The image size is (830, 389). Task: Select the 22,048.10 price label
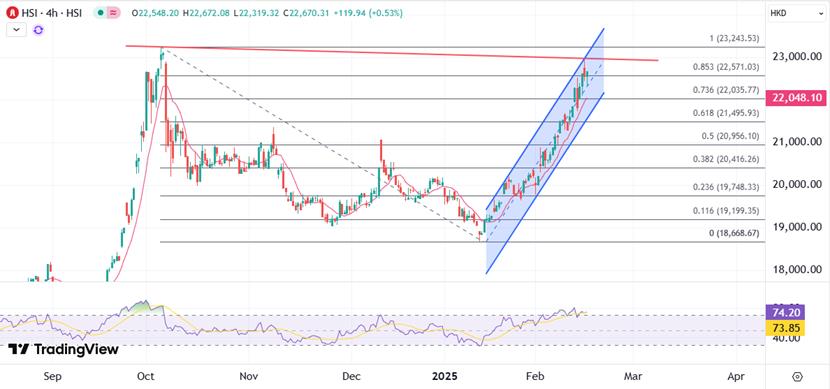[x=792, y=98]
